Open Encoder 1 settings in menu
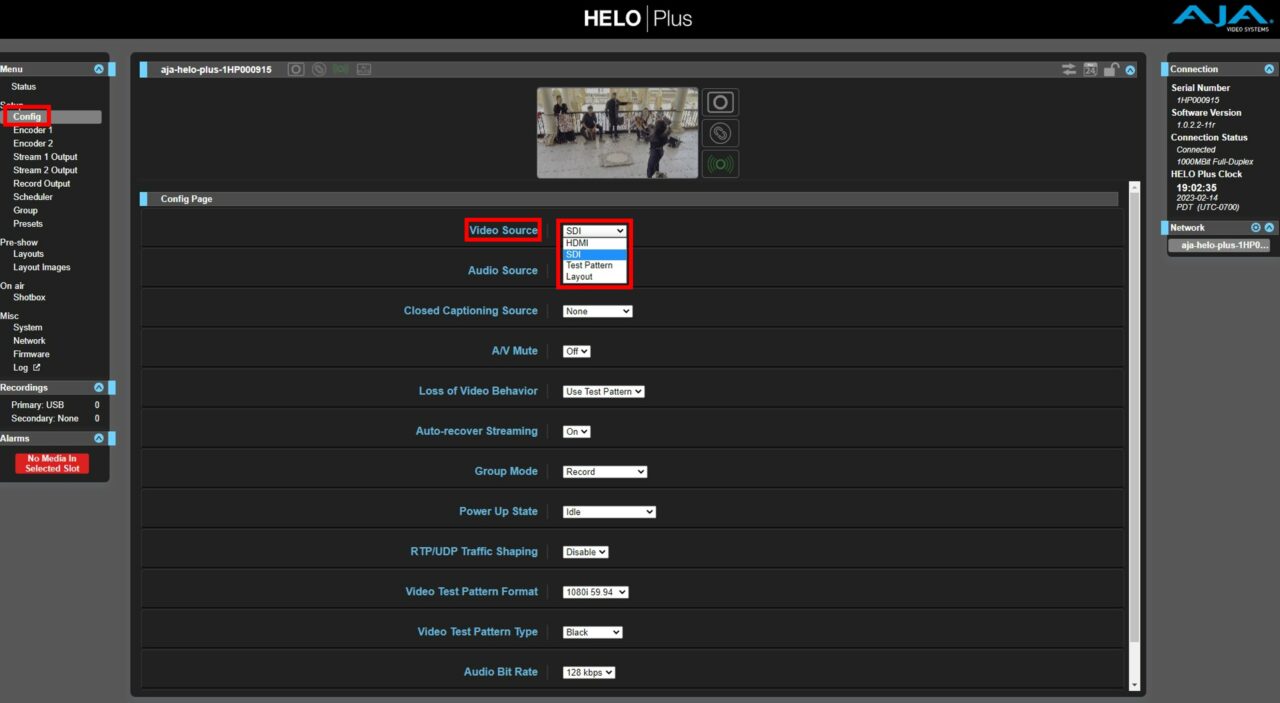The image size is (1280, 703). [33, 130]
